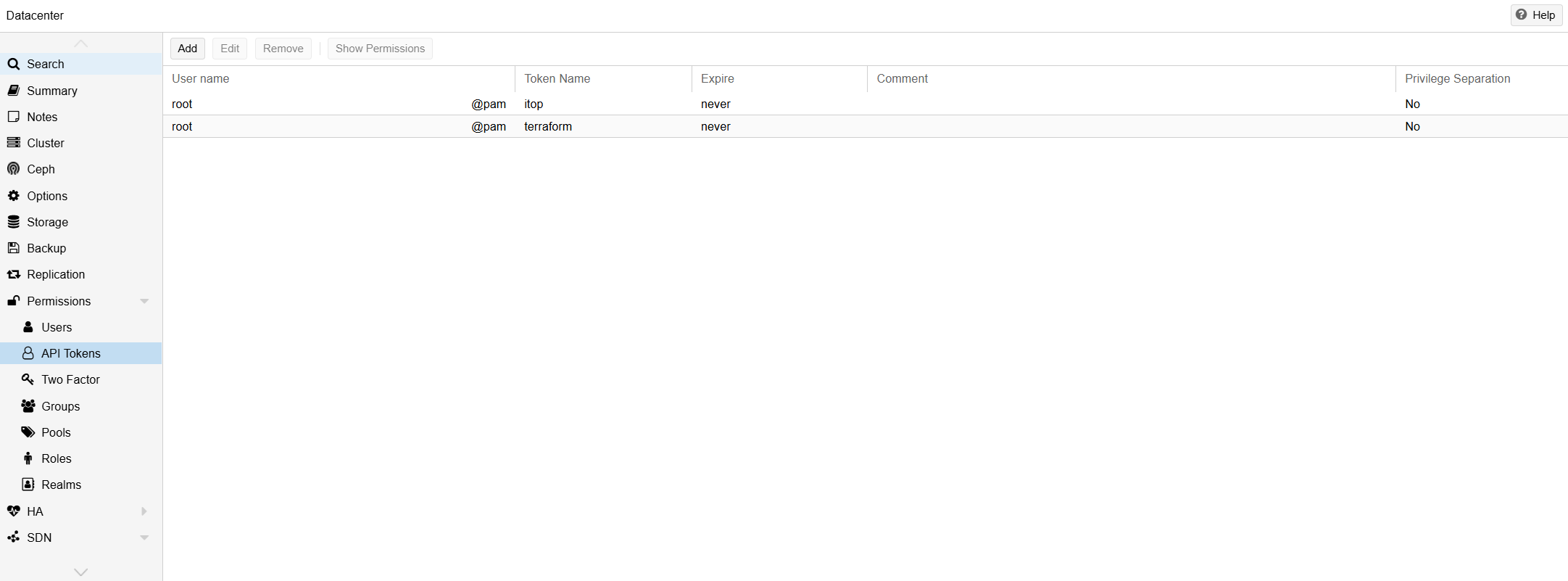Open the Users permissions page
Screen dimensions: 1568x581
57,327
